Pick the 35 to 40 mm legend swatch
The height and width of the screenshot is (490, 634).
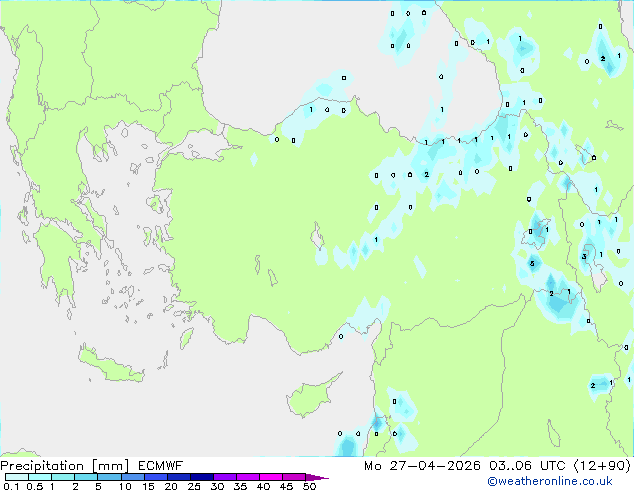[247, 477]
